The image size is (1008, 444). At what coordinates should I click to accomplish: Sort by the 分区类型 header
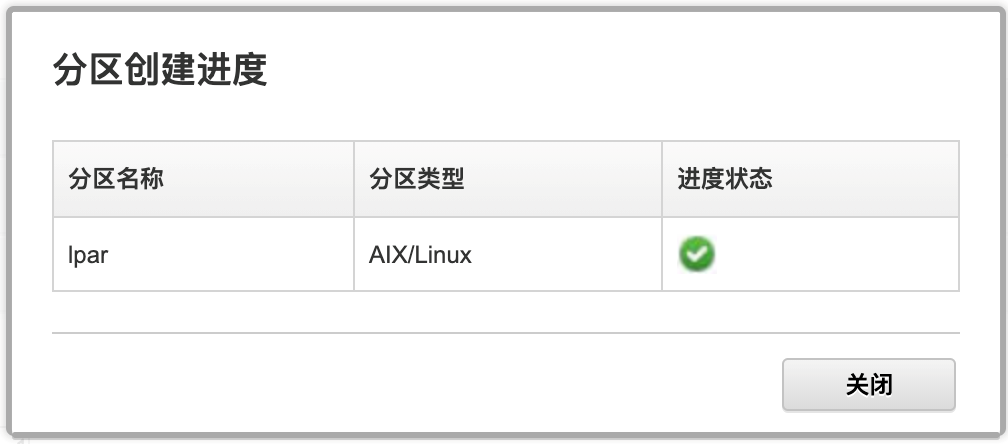[417, 180]
